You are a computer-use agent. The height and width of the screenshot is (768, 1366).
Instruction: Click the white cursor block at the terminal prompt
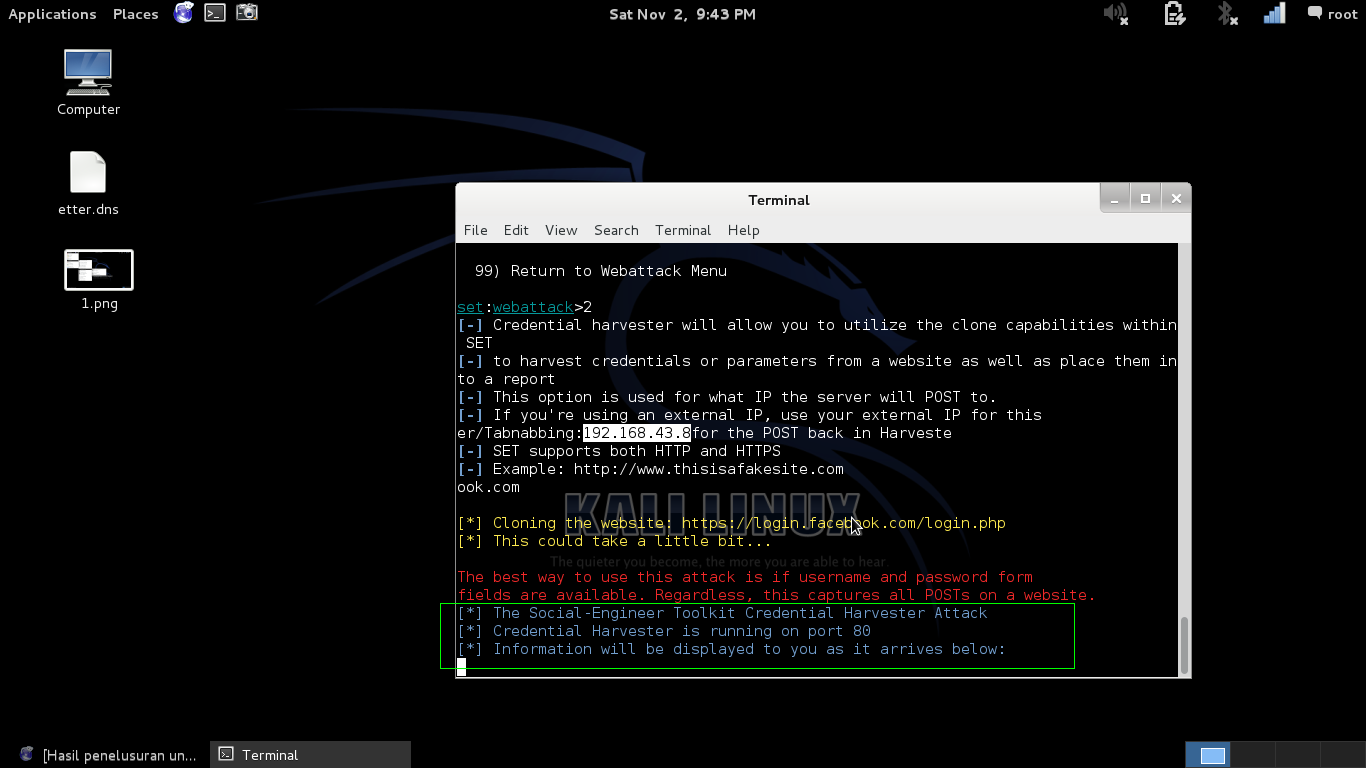(462, 667)
